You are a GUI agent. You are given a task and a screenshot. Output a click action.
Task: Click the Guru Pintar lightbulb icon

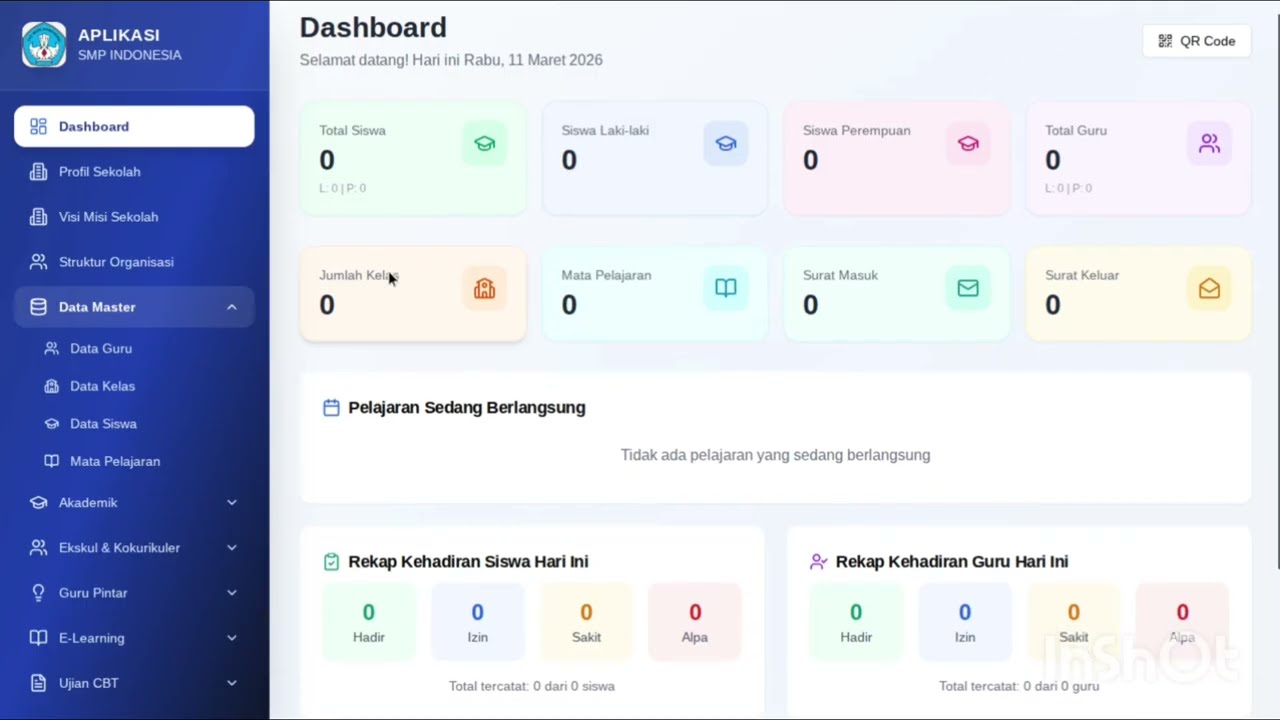[39, 592]
